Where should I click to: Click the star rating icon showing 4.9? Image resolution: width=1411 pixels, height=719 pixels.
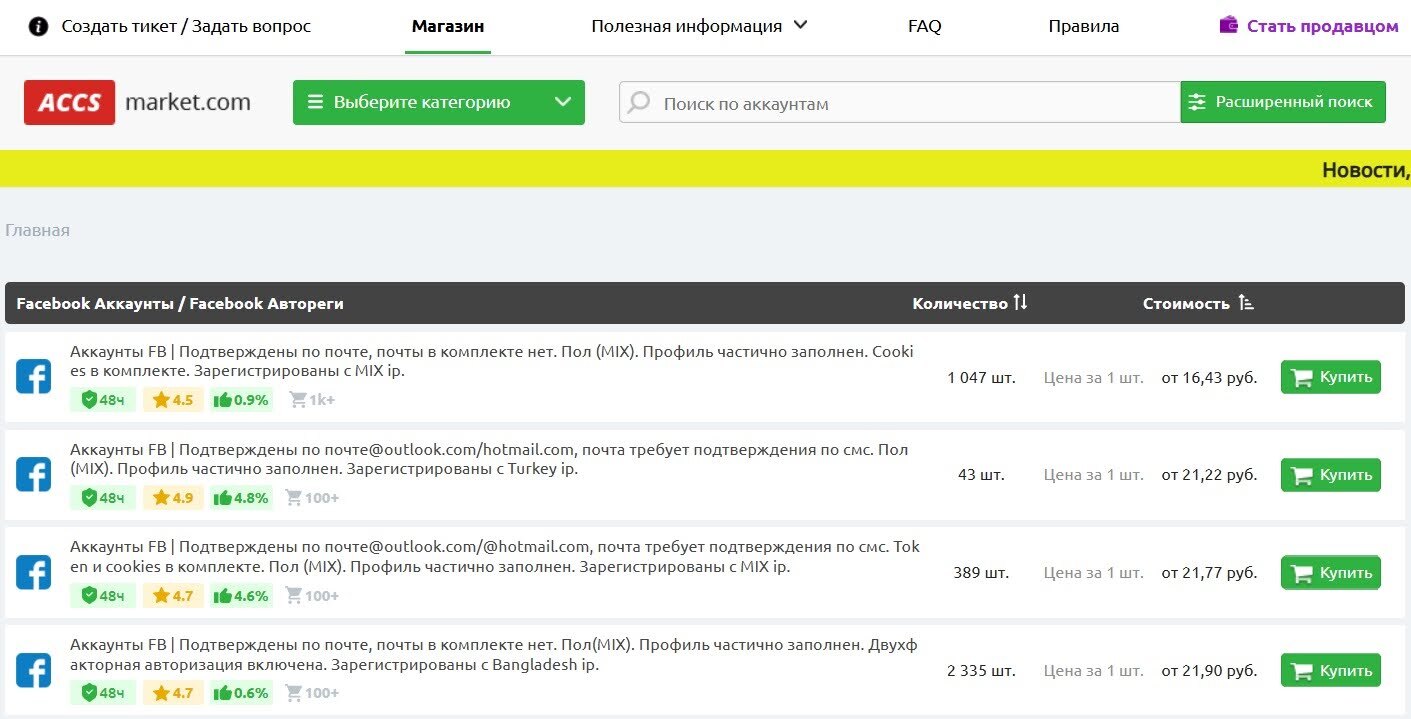click(159, 497)
